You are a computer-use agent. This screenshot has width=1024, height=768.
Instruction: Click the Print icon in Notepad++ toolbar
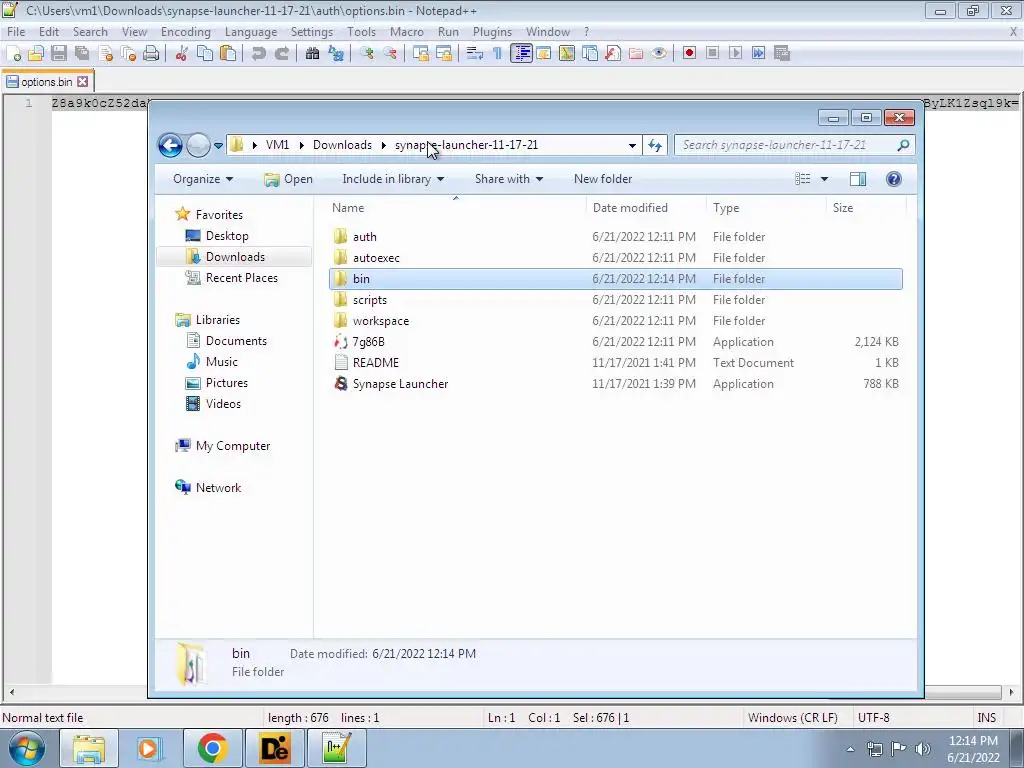pyautogui.click(x=151, y=54)
